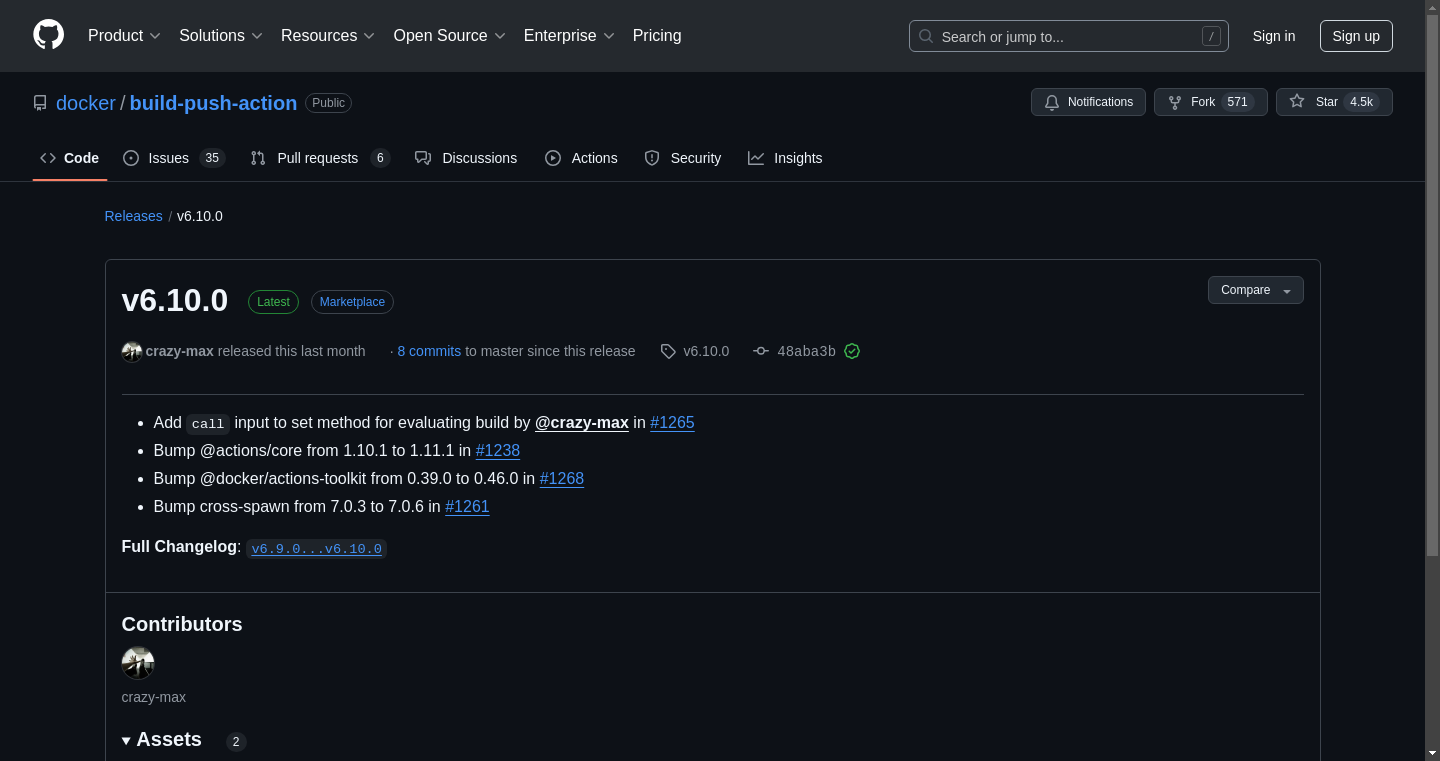The height and width of the screenshot is (761, 1440).
Task: Open the v6.9.0...v6.10.0 changelog link
Action: [316, 549]
